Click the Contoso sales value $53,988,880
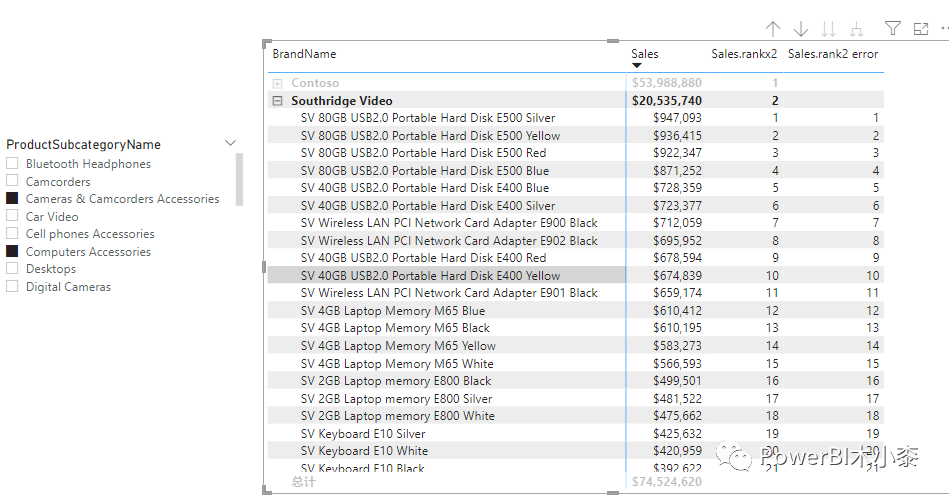Viewport: 949px width, 498px height. pyautogui.click(x=667, y=83)
